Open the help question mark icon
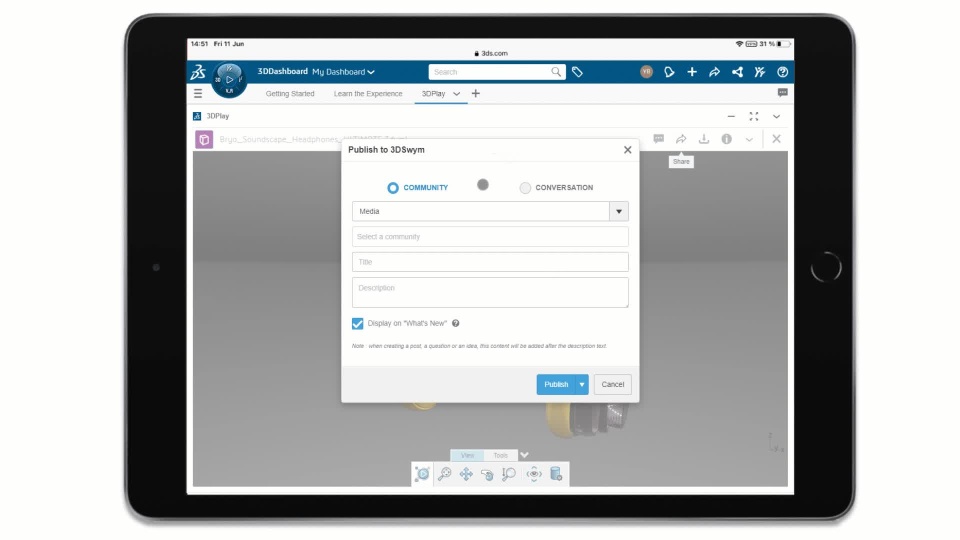 coord(782,72)
